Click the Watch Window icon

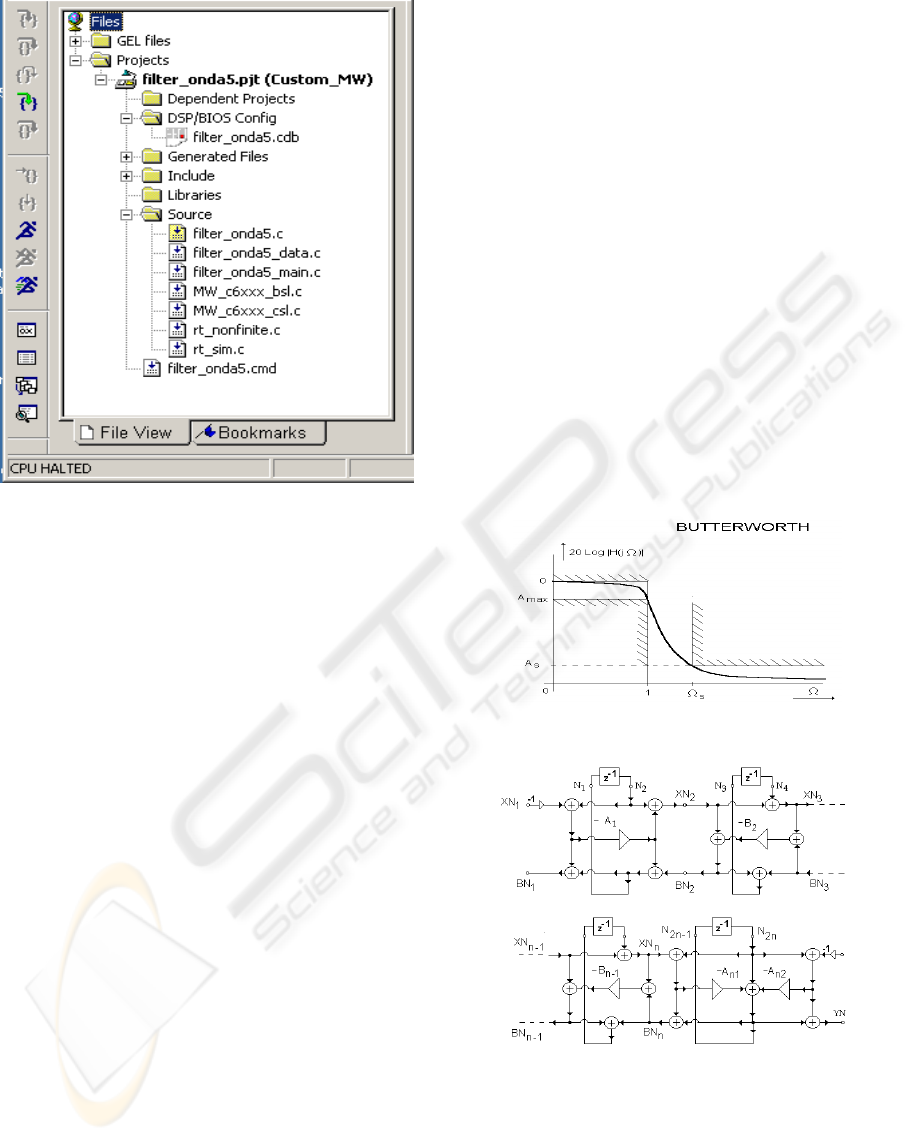pos(27,385)
